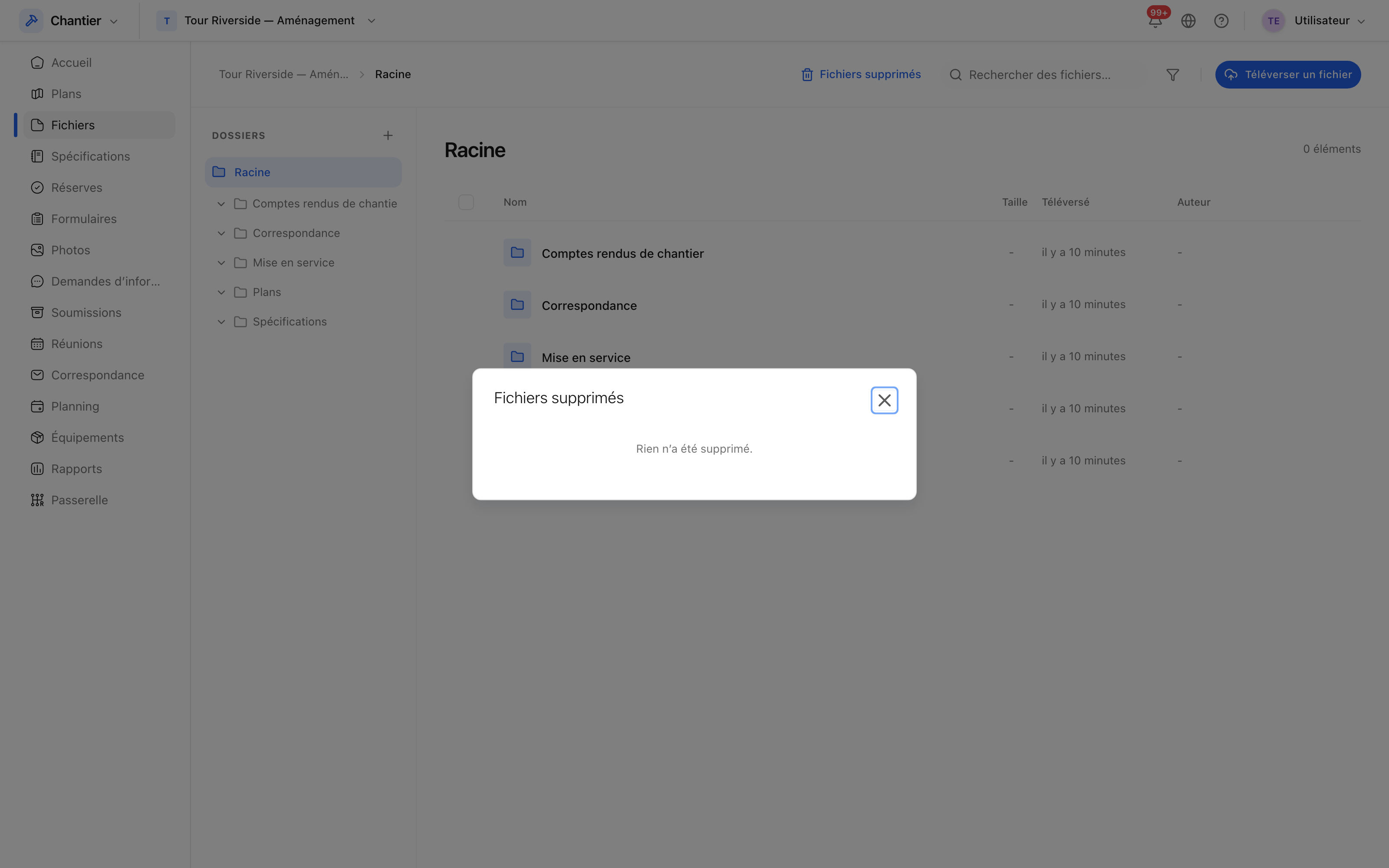Expand Plans folder tree chevron
This screenshot has width=1389, height=868.
221,292
